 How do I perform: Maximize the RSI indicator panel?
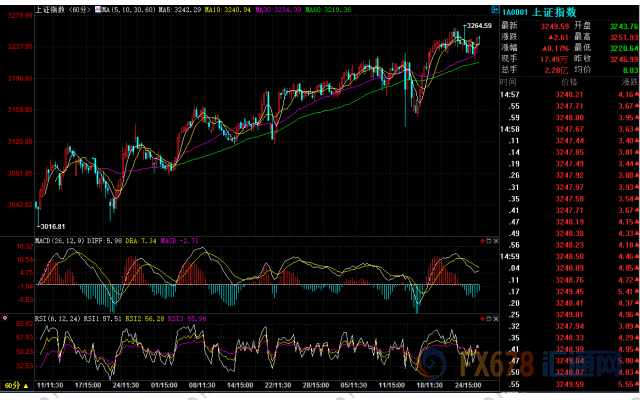tap(489, 318)
